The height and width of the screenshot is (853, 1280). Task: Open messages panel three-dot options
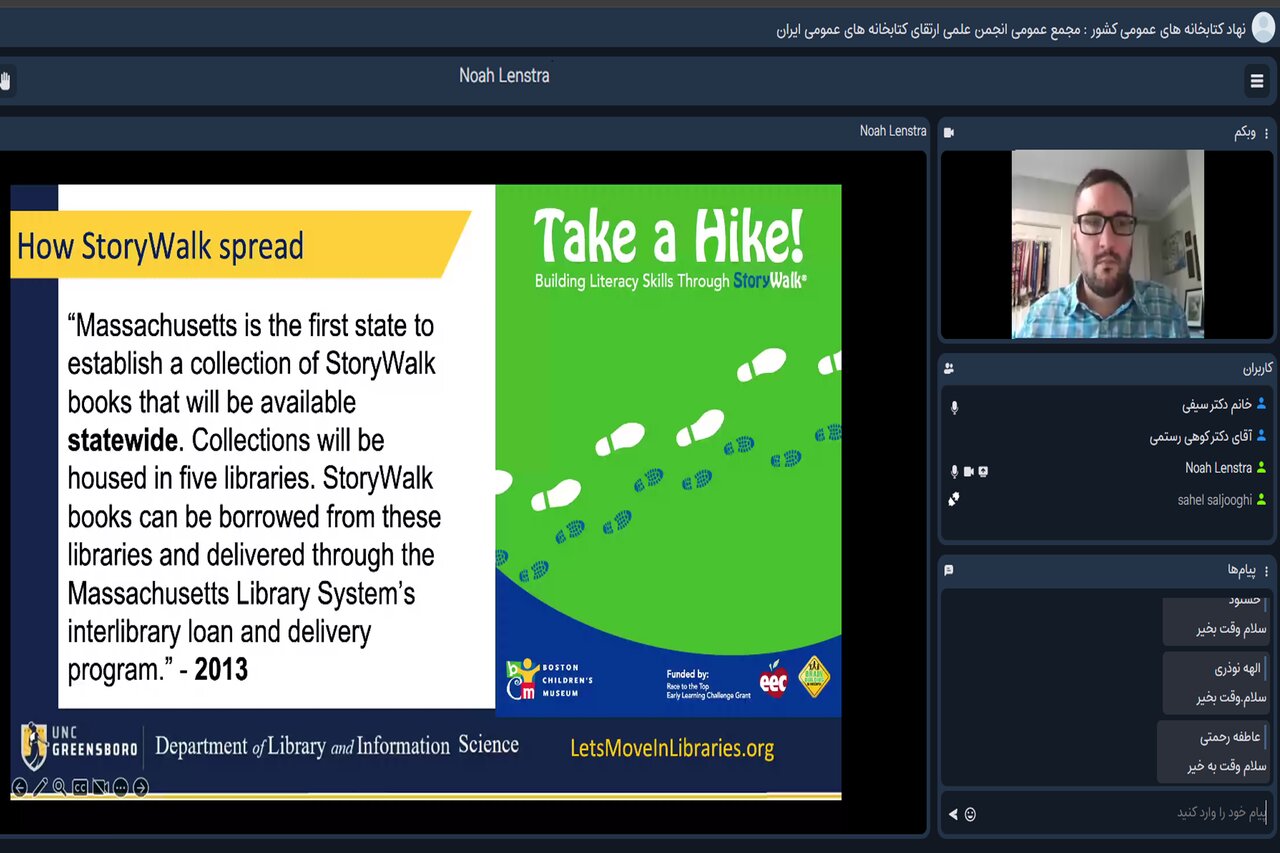(1266, 570)
